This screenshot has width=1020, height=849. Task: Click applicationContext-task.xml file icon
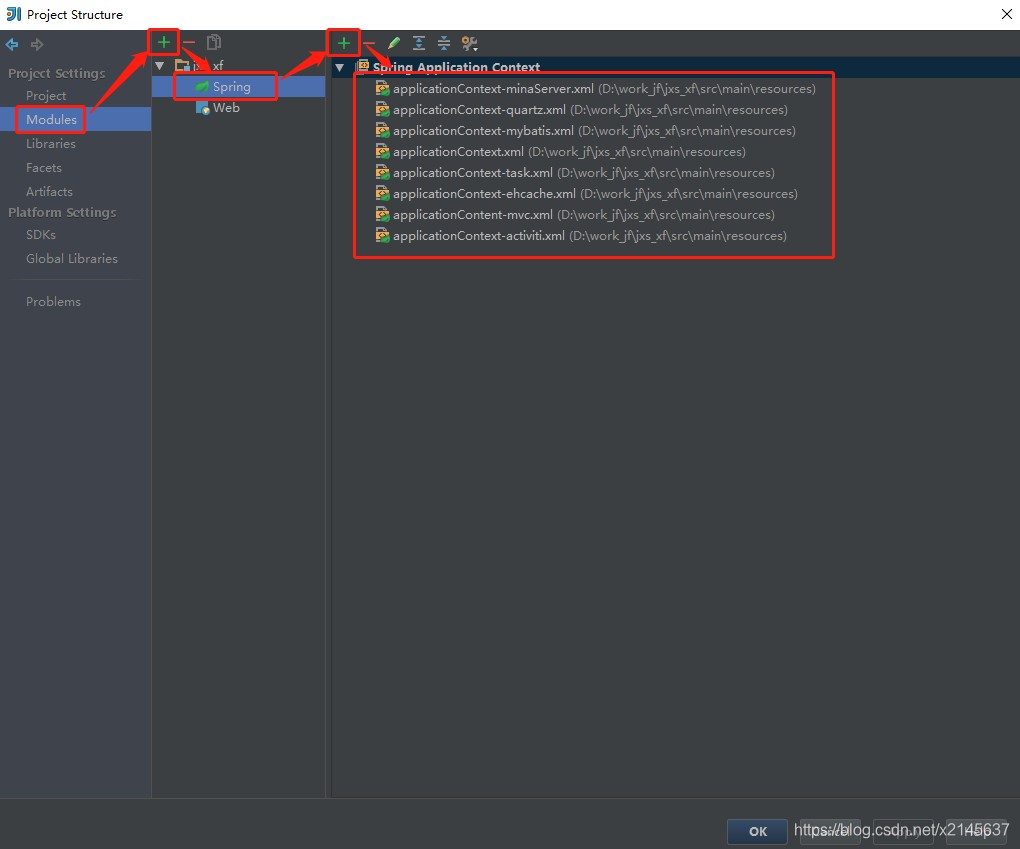[x=382, y=172]
